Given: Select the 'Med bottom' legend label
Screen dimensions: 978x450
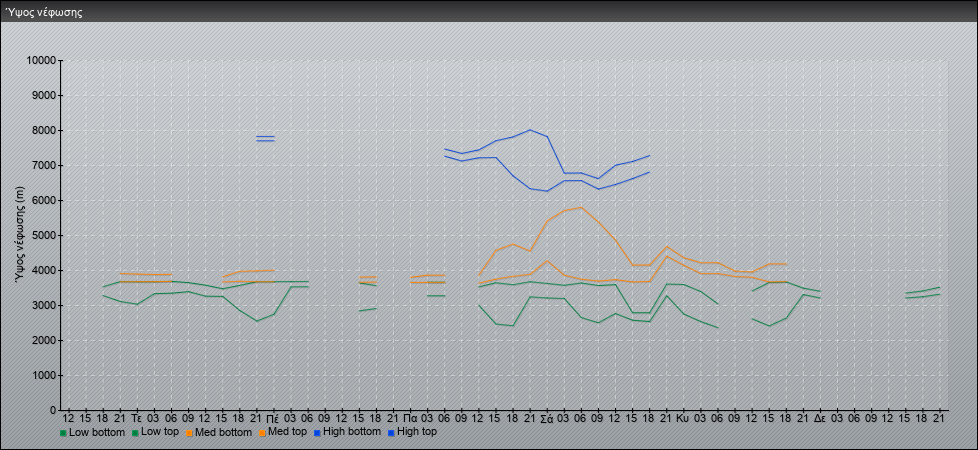Looking at the screenshot, I should click(x=225, y=432).
